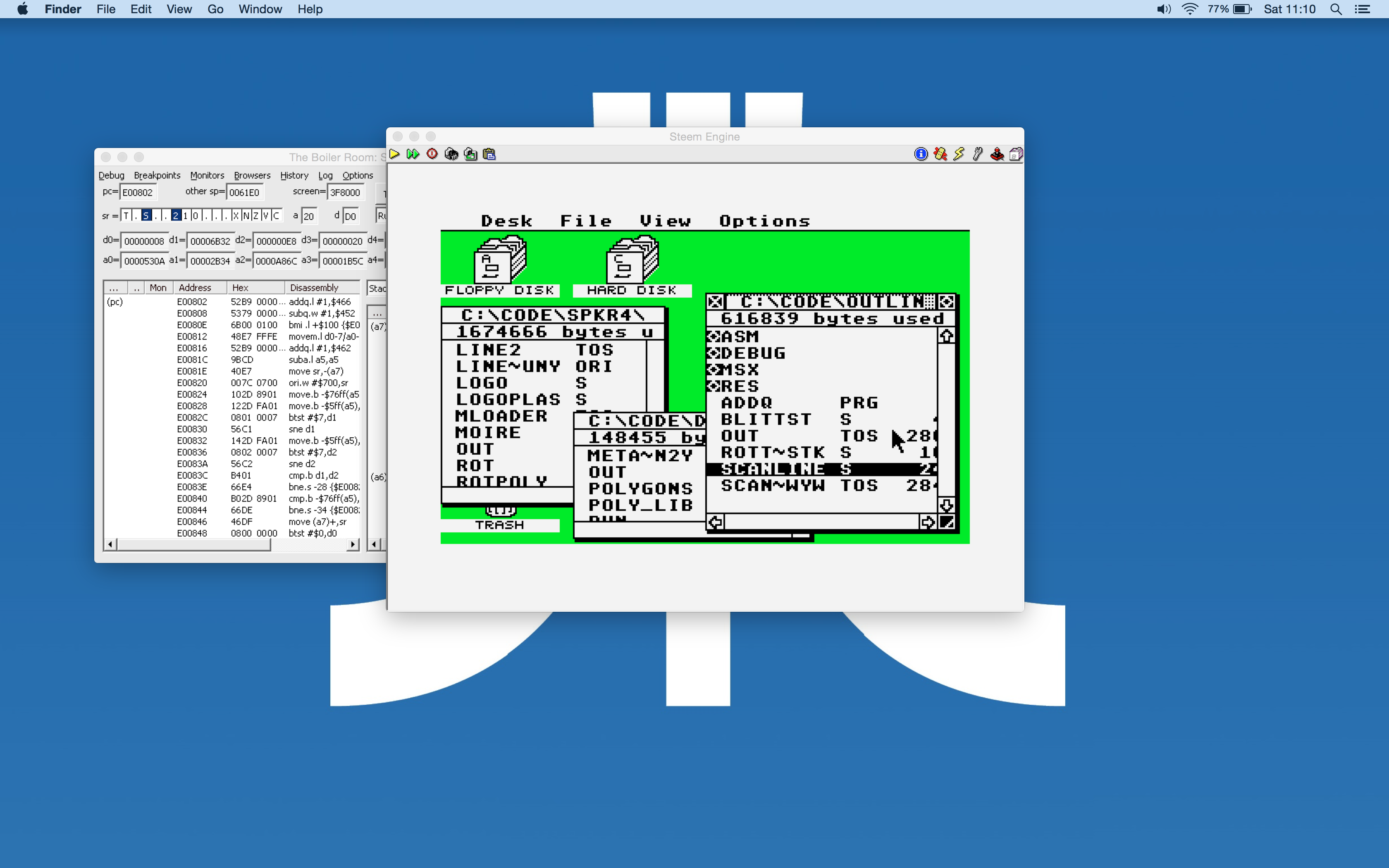1389x868 pixels.
Task: Click the right arrow in the OUTLIN window scrollbar
Action: coord(928,522)
